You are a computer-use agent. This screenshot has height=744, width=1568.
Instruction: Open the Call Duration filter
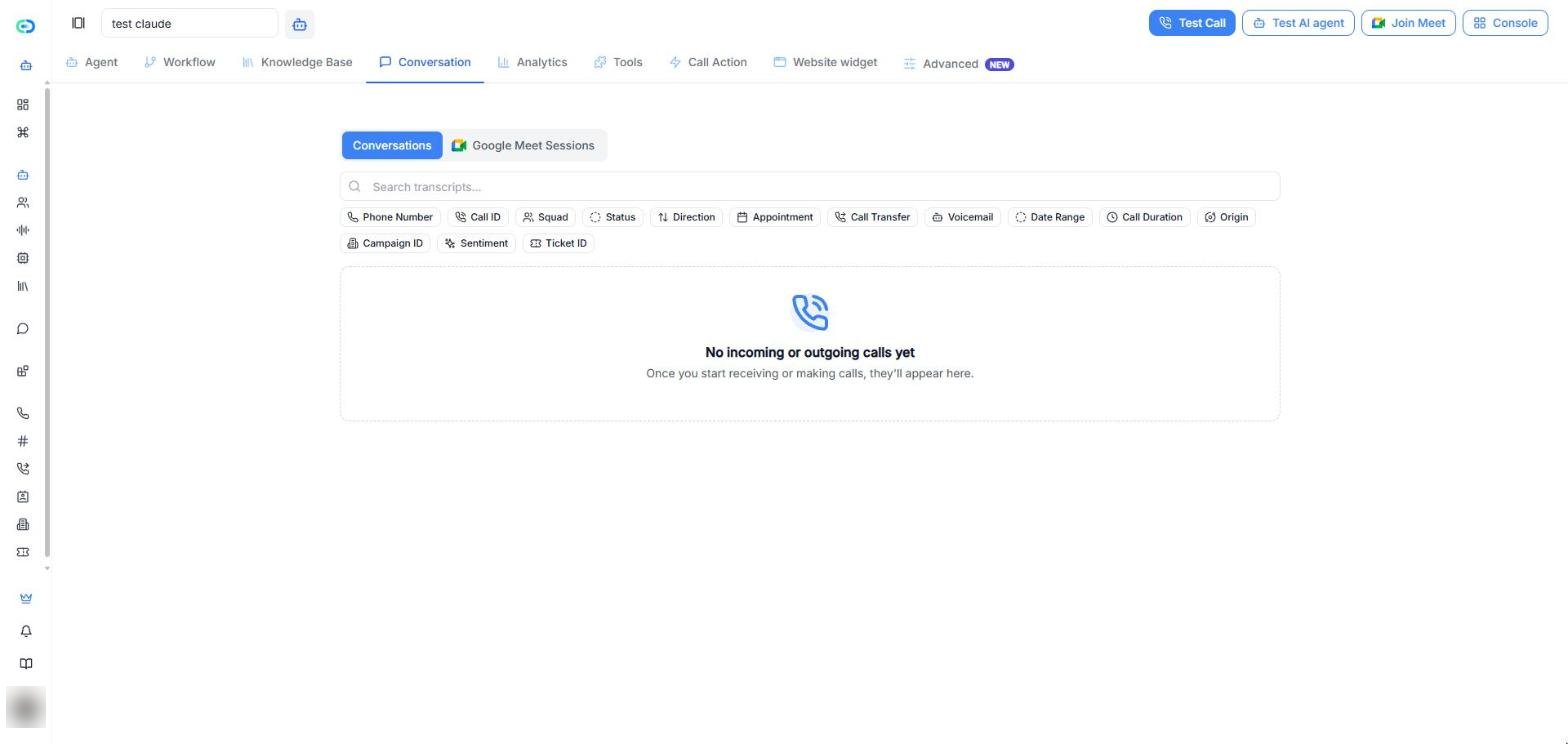click(1144, 217)
